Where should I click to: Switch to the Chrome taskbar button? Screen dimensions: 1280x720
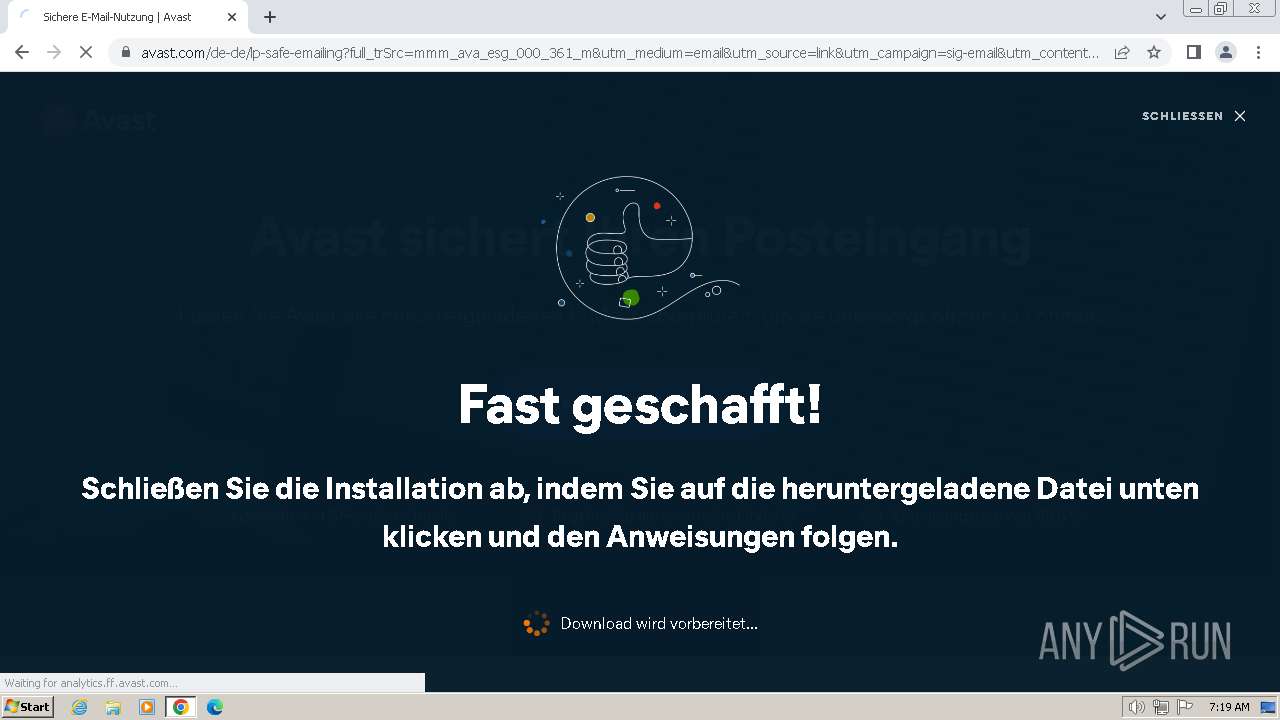tap(181, 707)
